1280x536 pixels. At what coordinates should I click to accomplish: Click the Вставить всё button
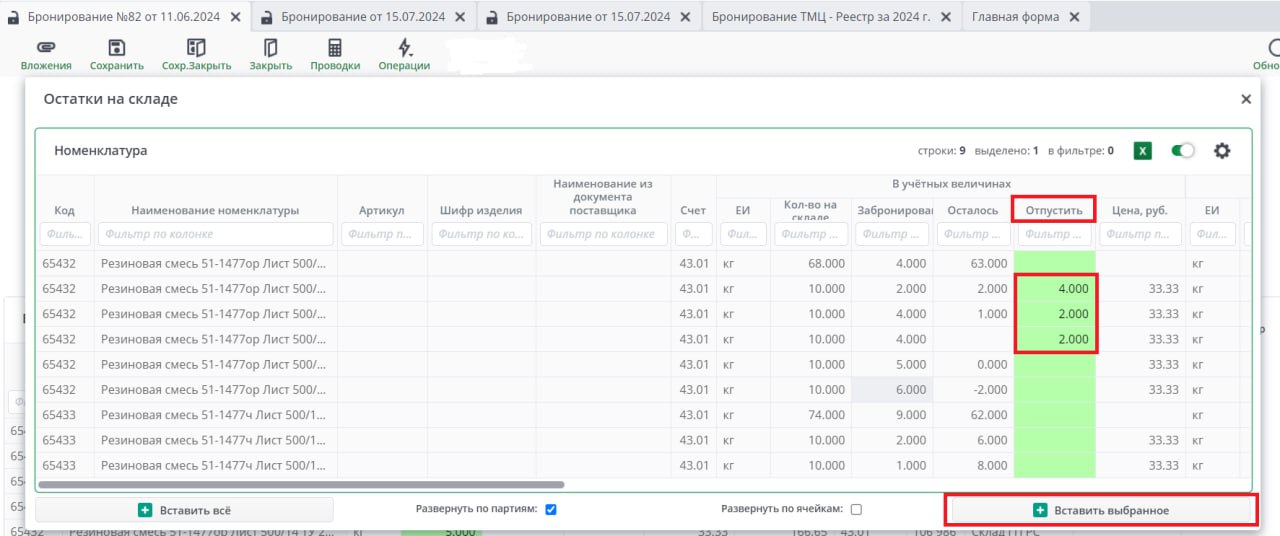(x=185, y=510)
